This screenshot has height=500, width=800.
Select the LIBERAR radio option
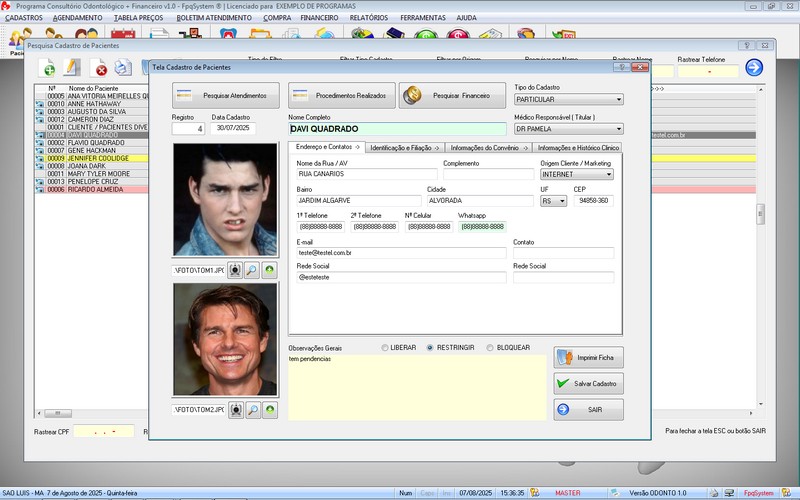point(384,348)
